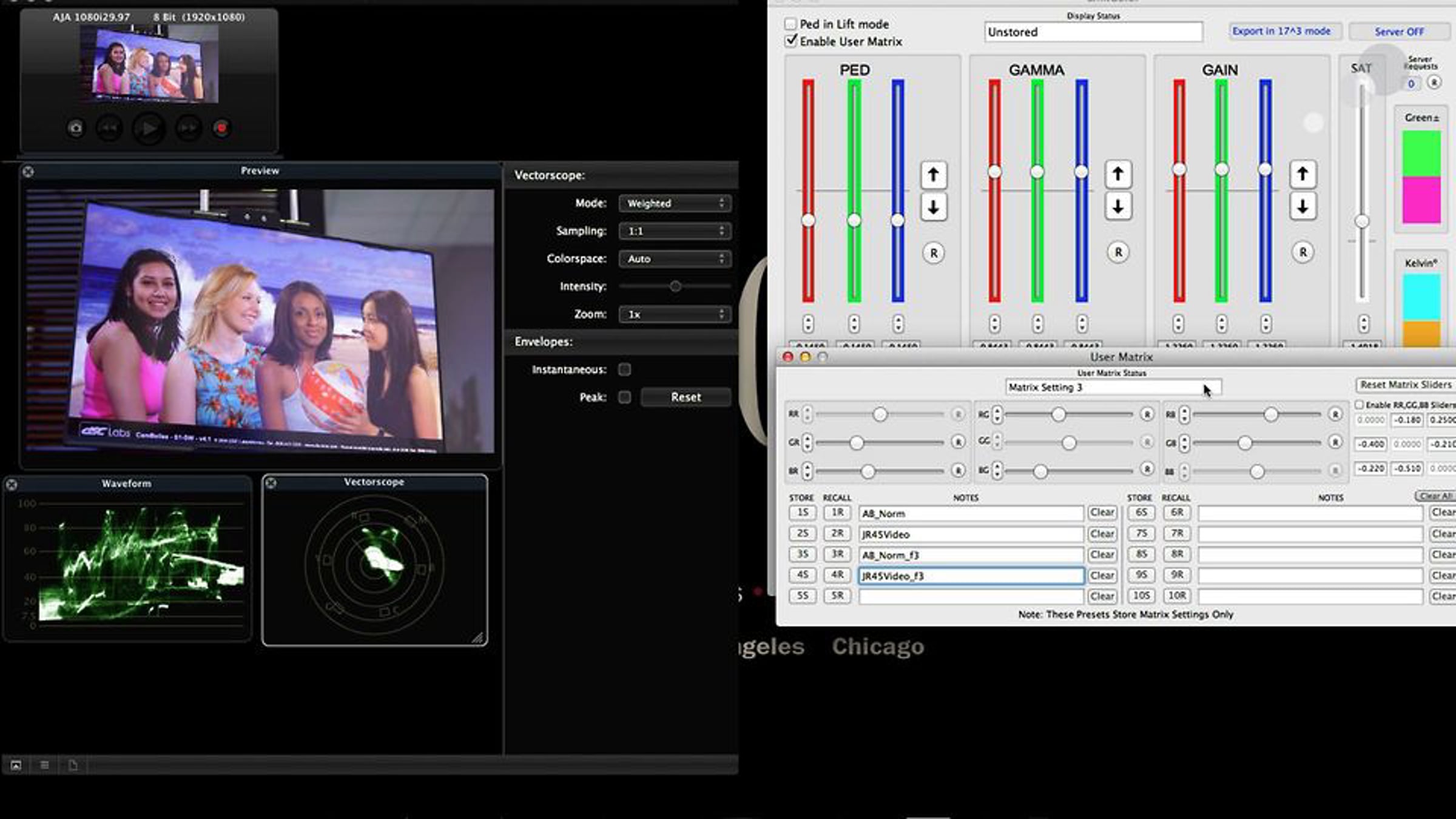
Task: Close the Preview panel
Action: coord(28,172)
